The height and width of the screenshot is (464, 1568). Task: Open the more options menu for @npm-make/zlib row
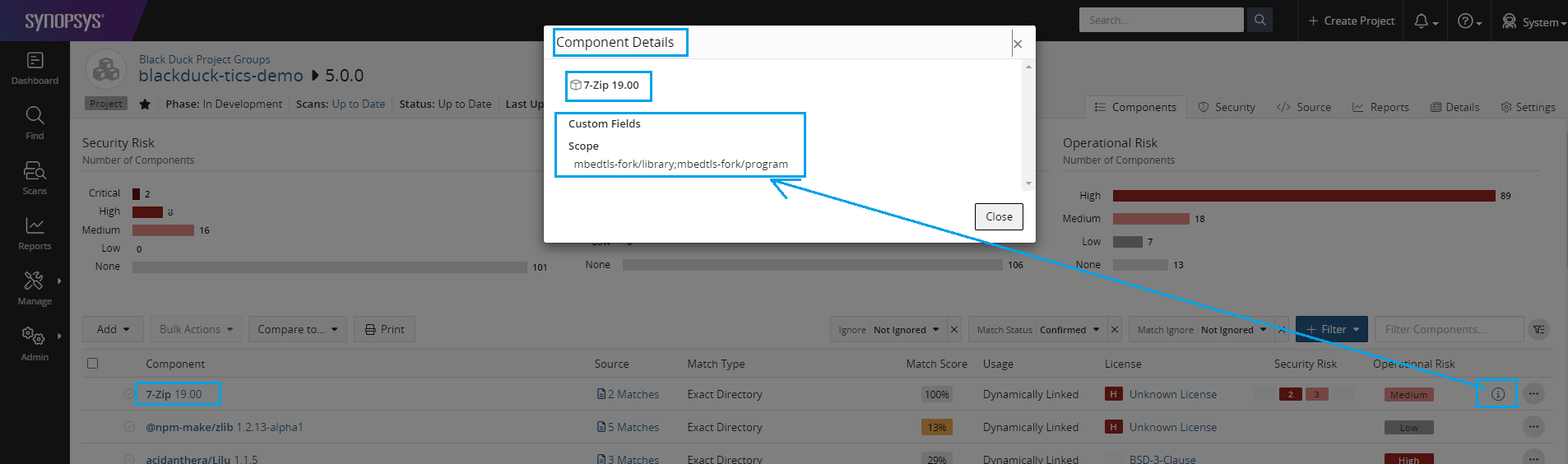1533,426
